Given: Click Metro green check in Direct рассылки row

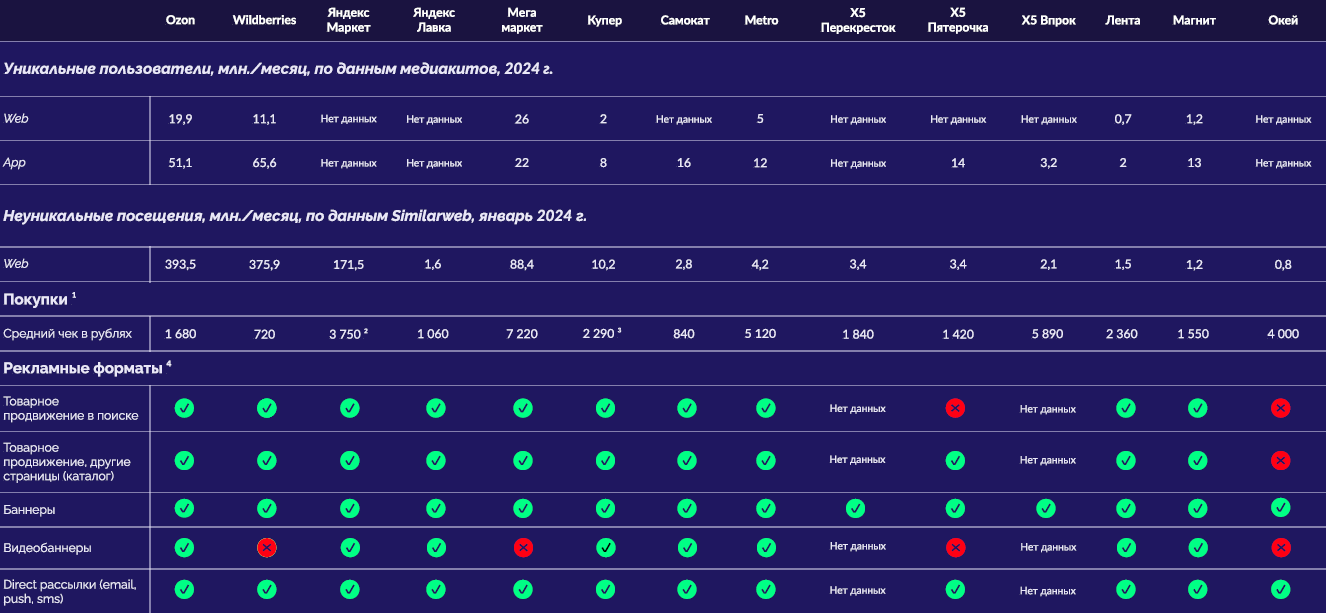Looking at the screenshot, I should pos(766,589).
